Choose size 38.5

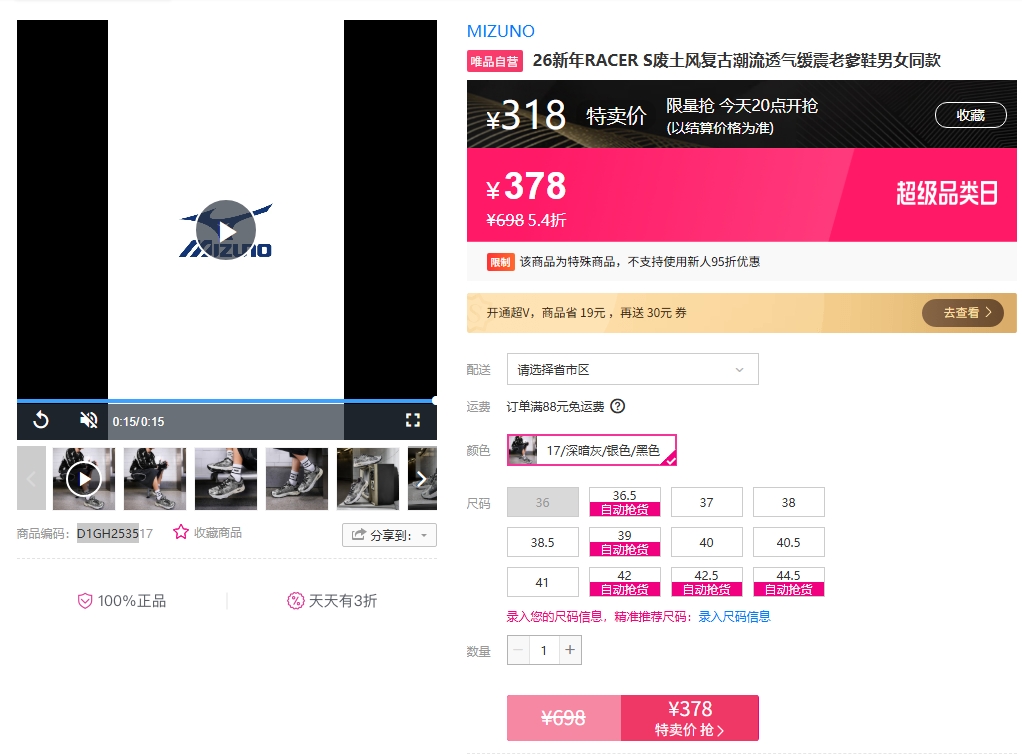click(542, 542)
